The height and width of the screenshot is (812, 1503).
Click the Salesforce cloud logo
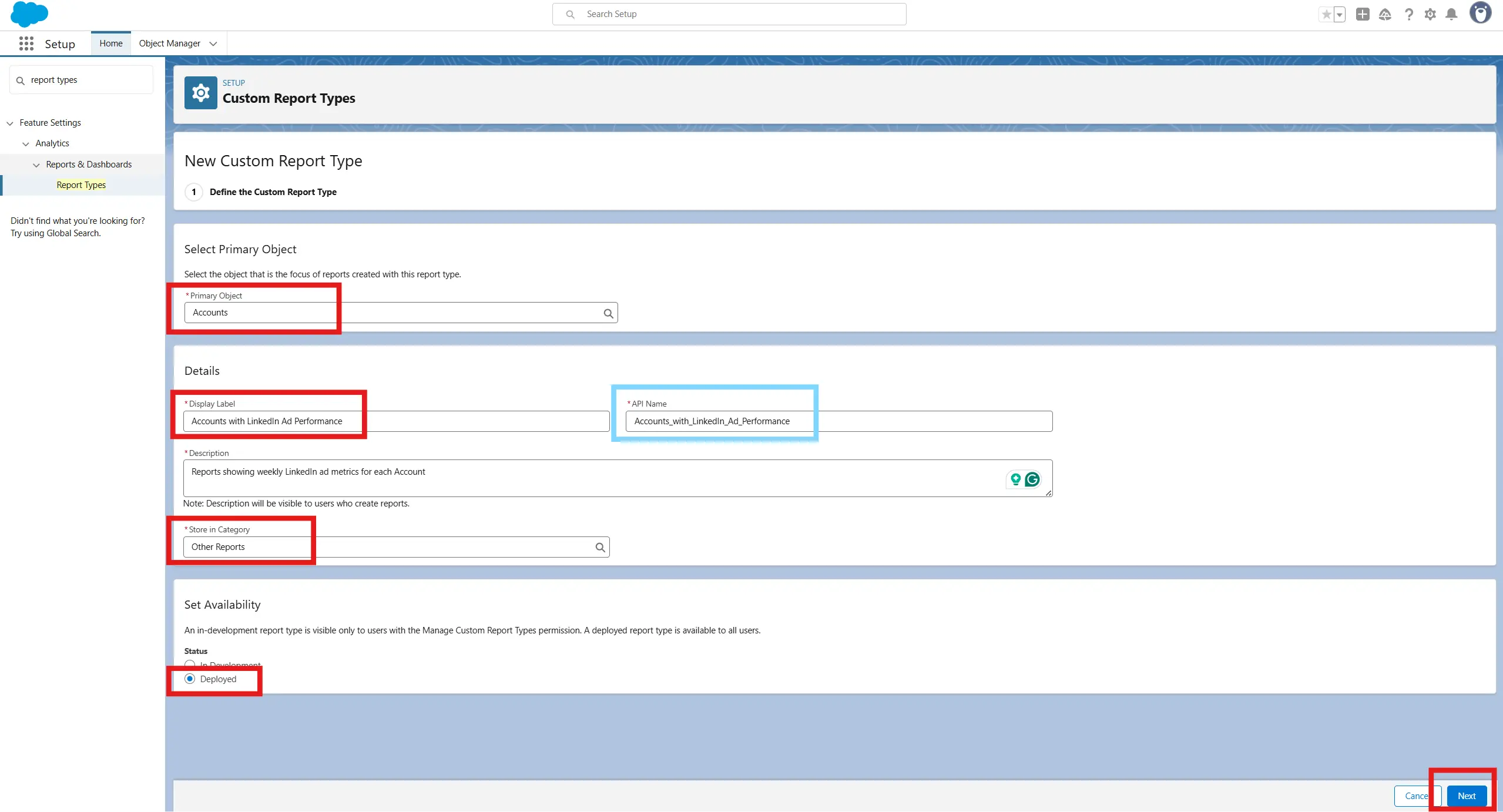[x=29, y=14]
